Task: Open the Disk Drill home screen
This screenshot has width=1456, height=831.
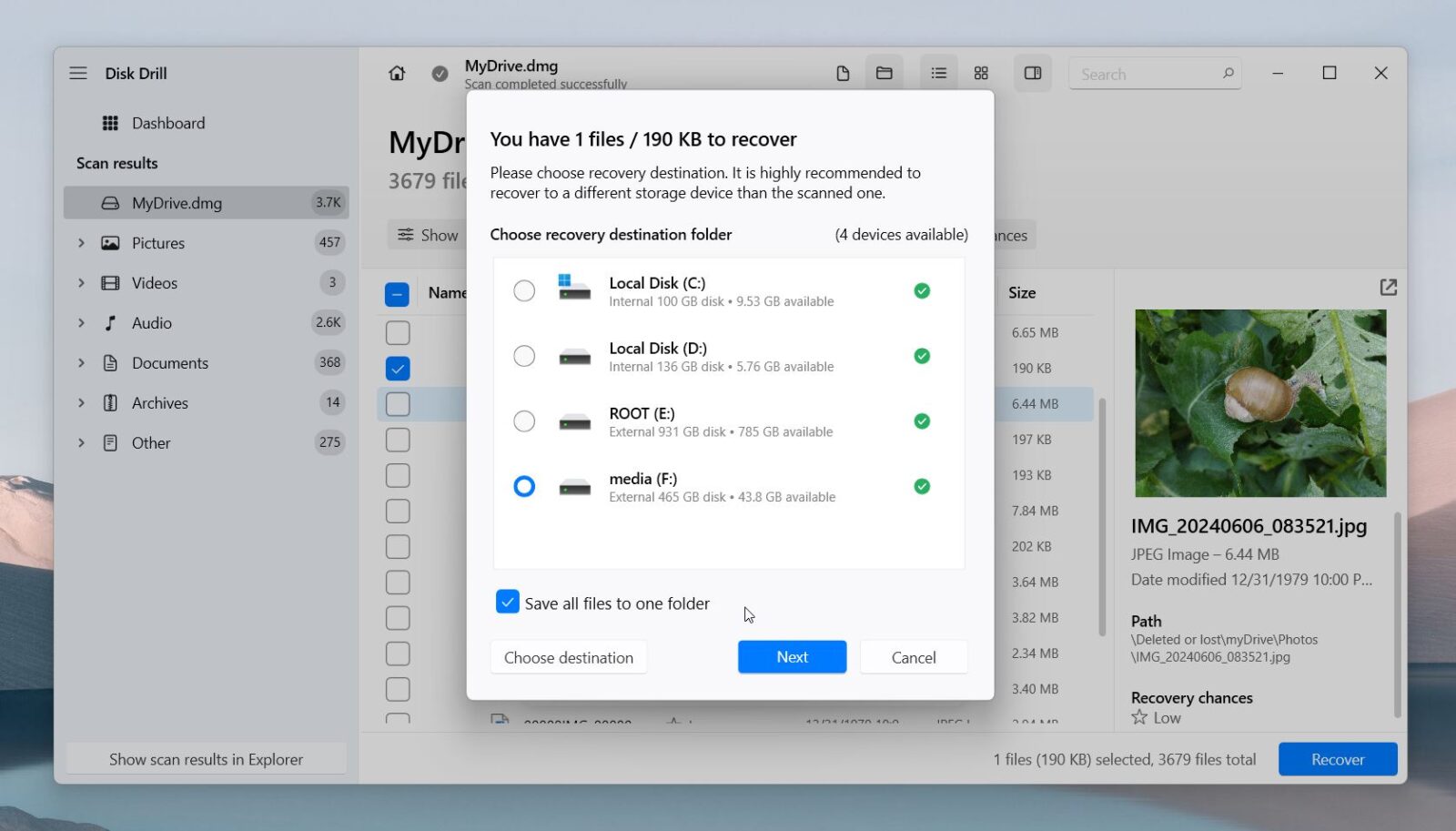Action: [397, 73]
